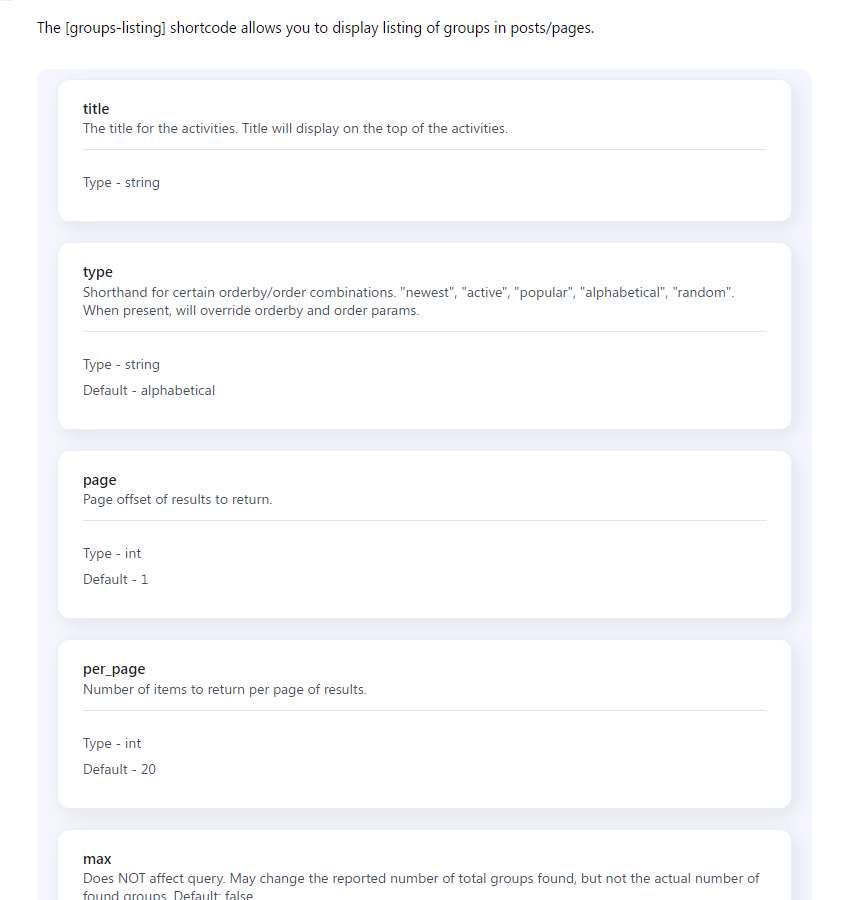Viewport: 850px width, 900px height.
Task: Click "Page offset of results to return" text
Action: coord(177,500)
